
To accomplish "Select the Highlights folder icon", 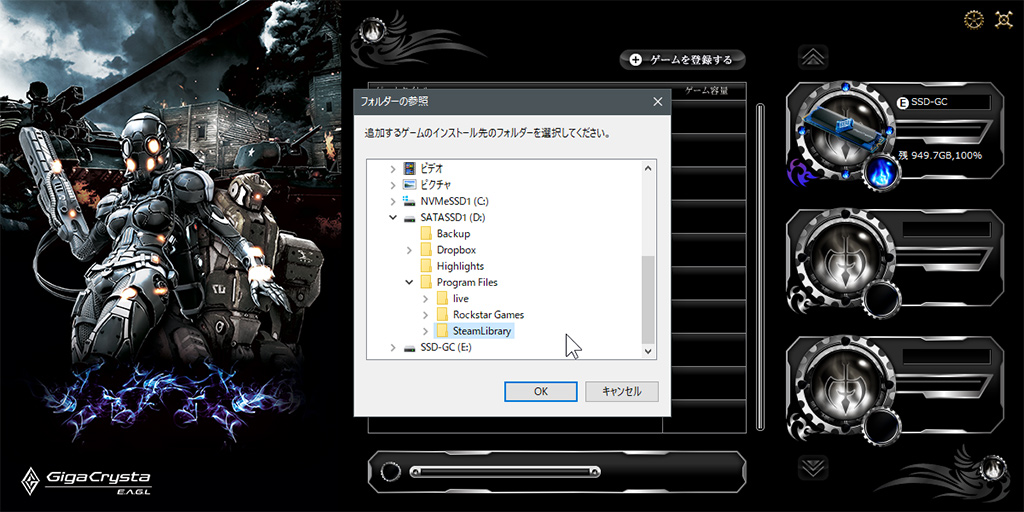I will coord(426,266).
